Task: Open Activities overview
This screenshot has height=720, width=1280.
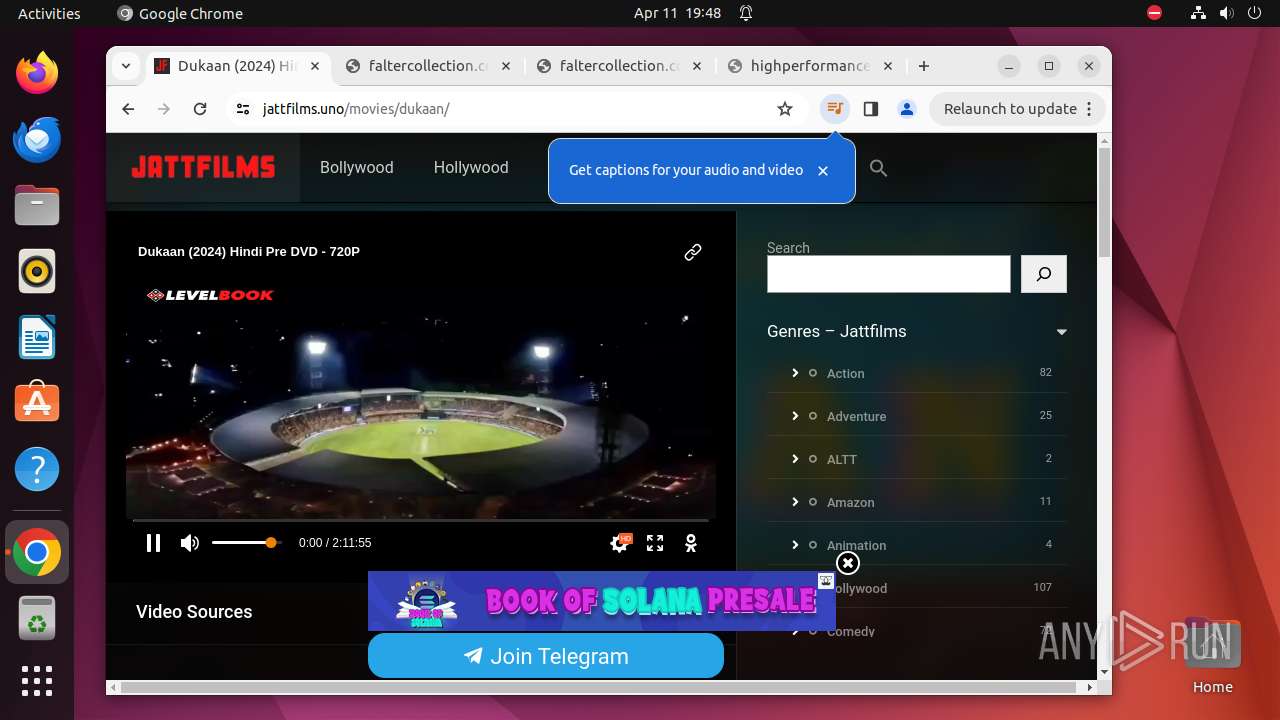Action: click(49, 13)
